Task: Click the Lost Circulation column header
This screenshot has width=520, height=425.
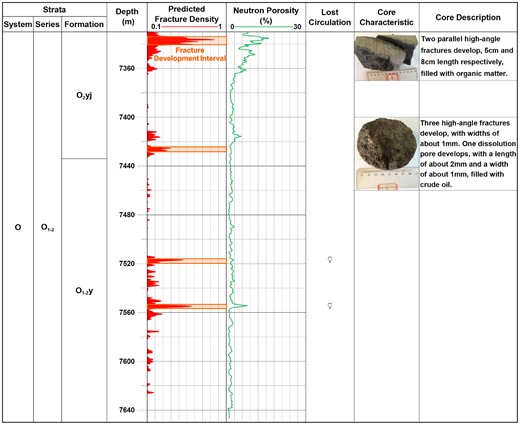Action: [330, 17]
